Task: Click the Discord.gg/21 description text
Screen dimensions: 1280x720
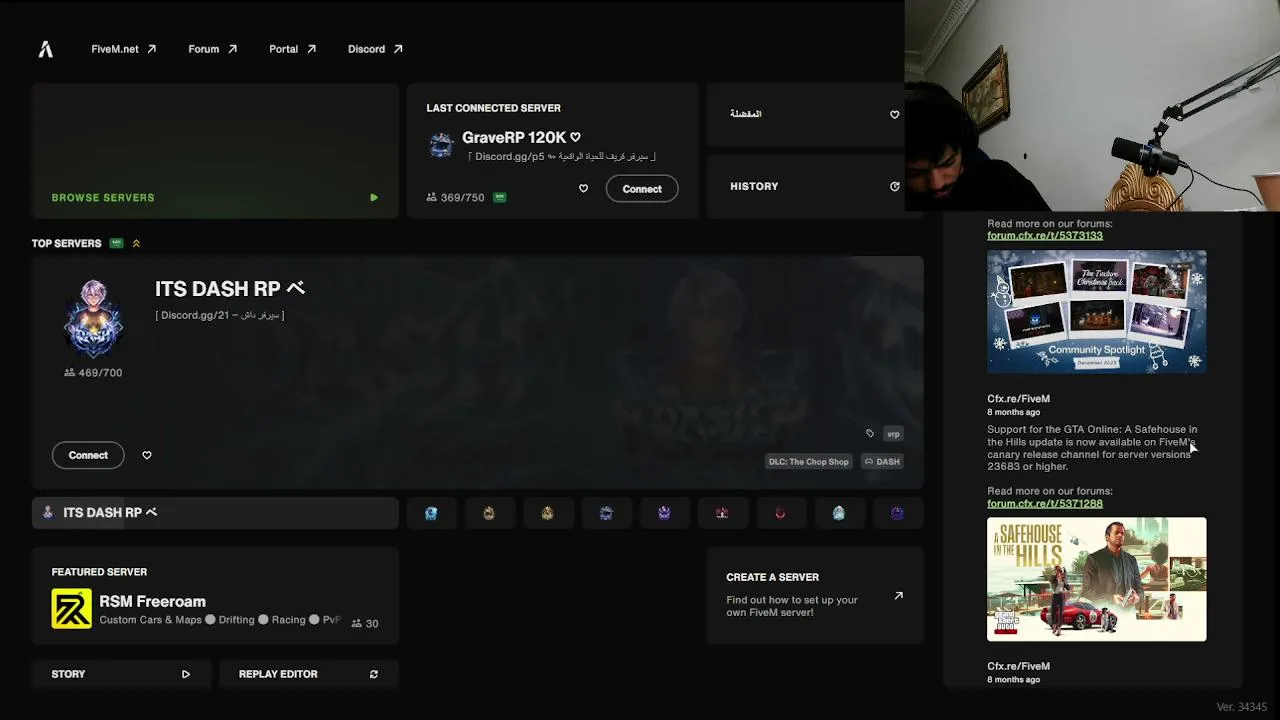Action: (220, 315)
